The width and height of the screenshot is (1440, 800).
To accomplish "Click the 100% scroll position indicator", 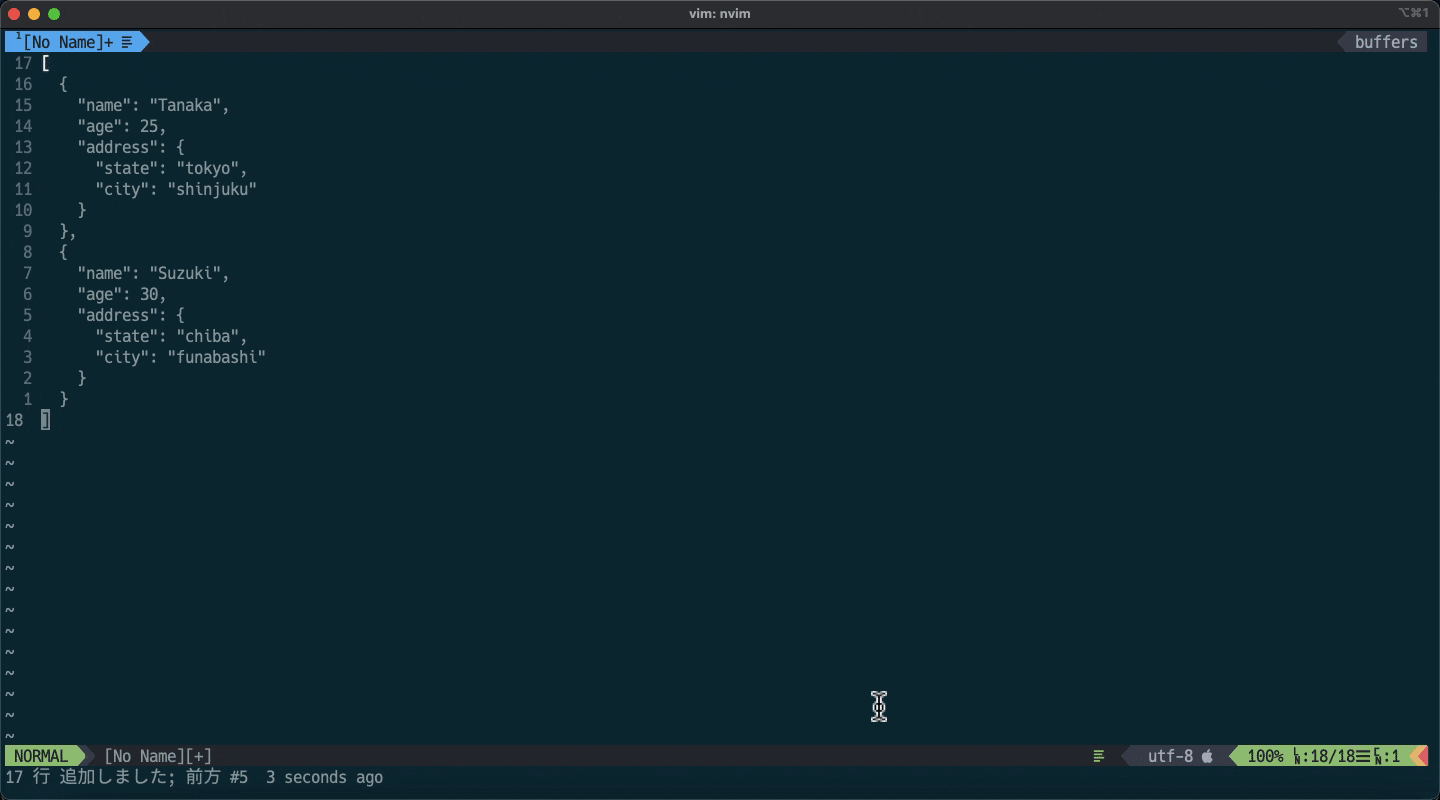I will point(1264,756).
